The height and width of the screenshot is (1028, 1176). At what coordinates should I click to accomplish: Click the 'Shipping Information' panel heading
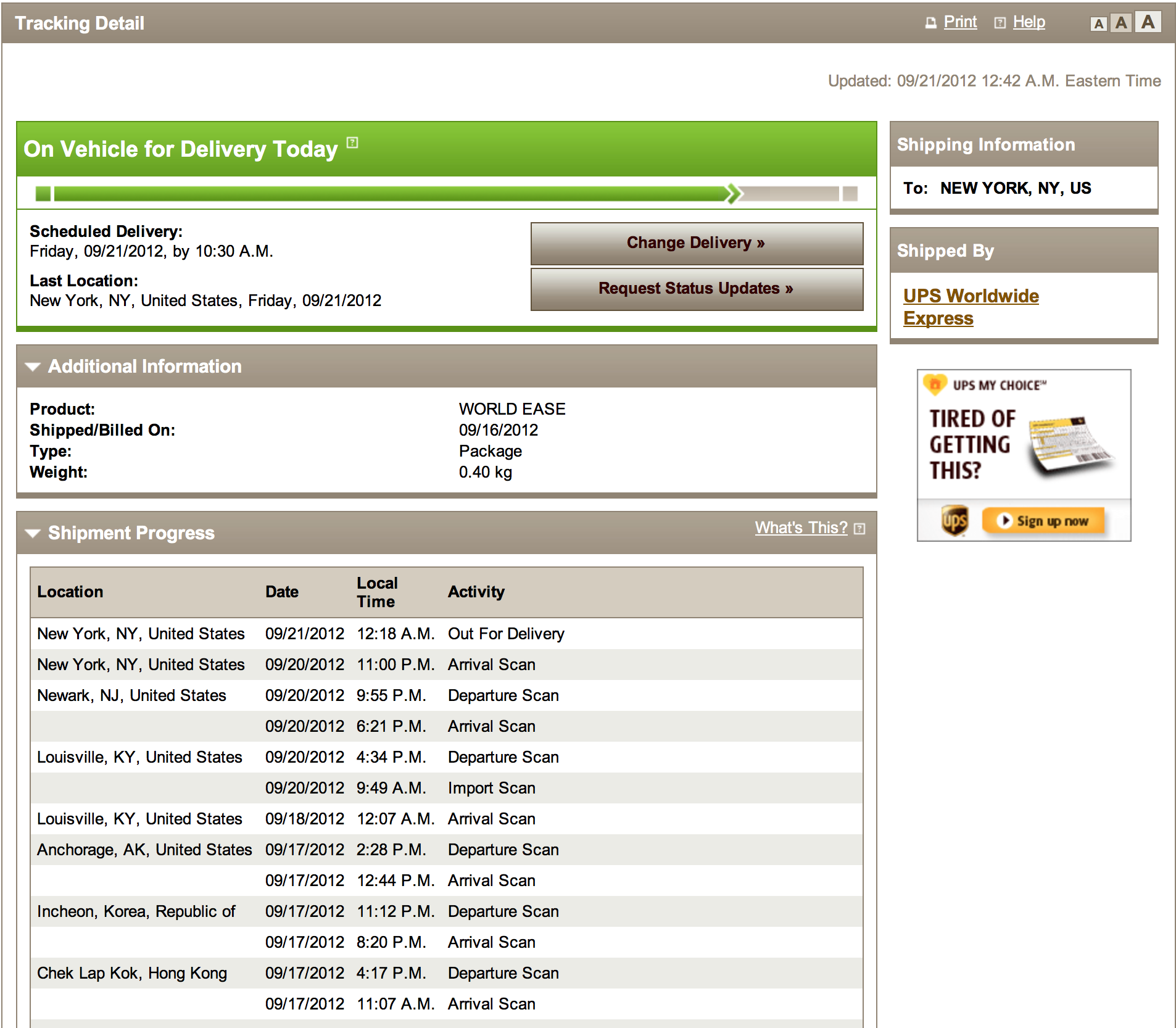coord(986,144)
